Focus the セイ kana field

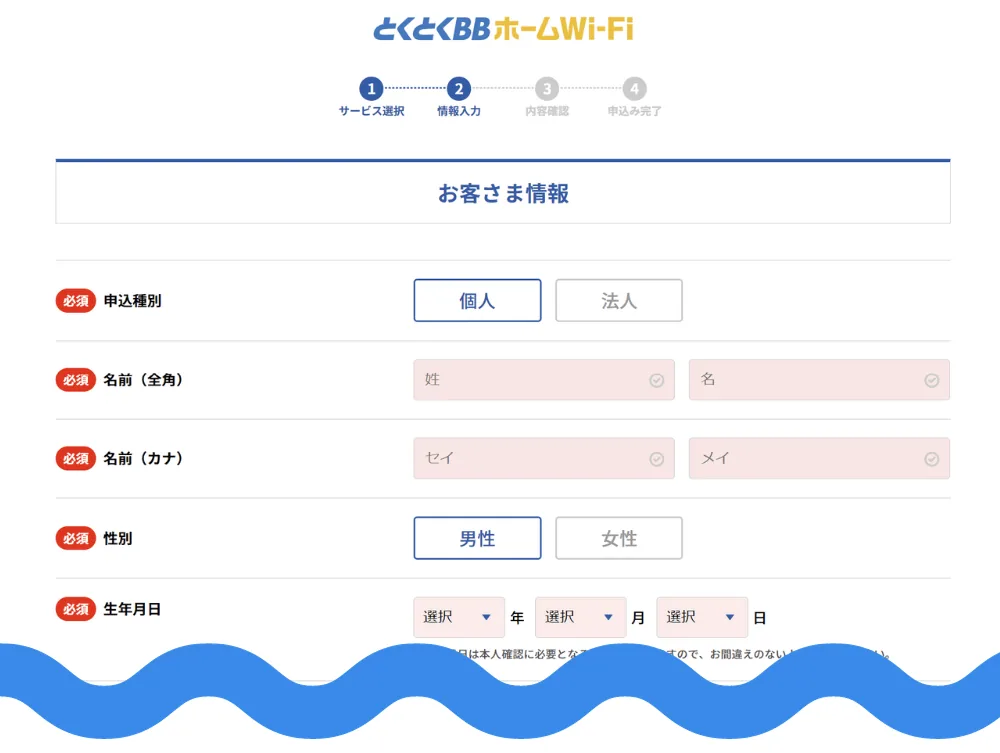point(544,458)
